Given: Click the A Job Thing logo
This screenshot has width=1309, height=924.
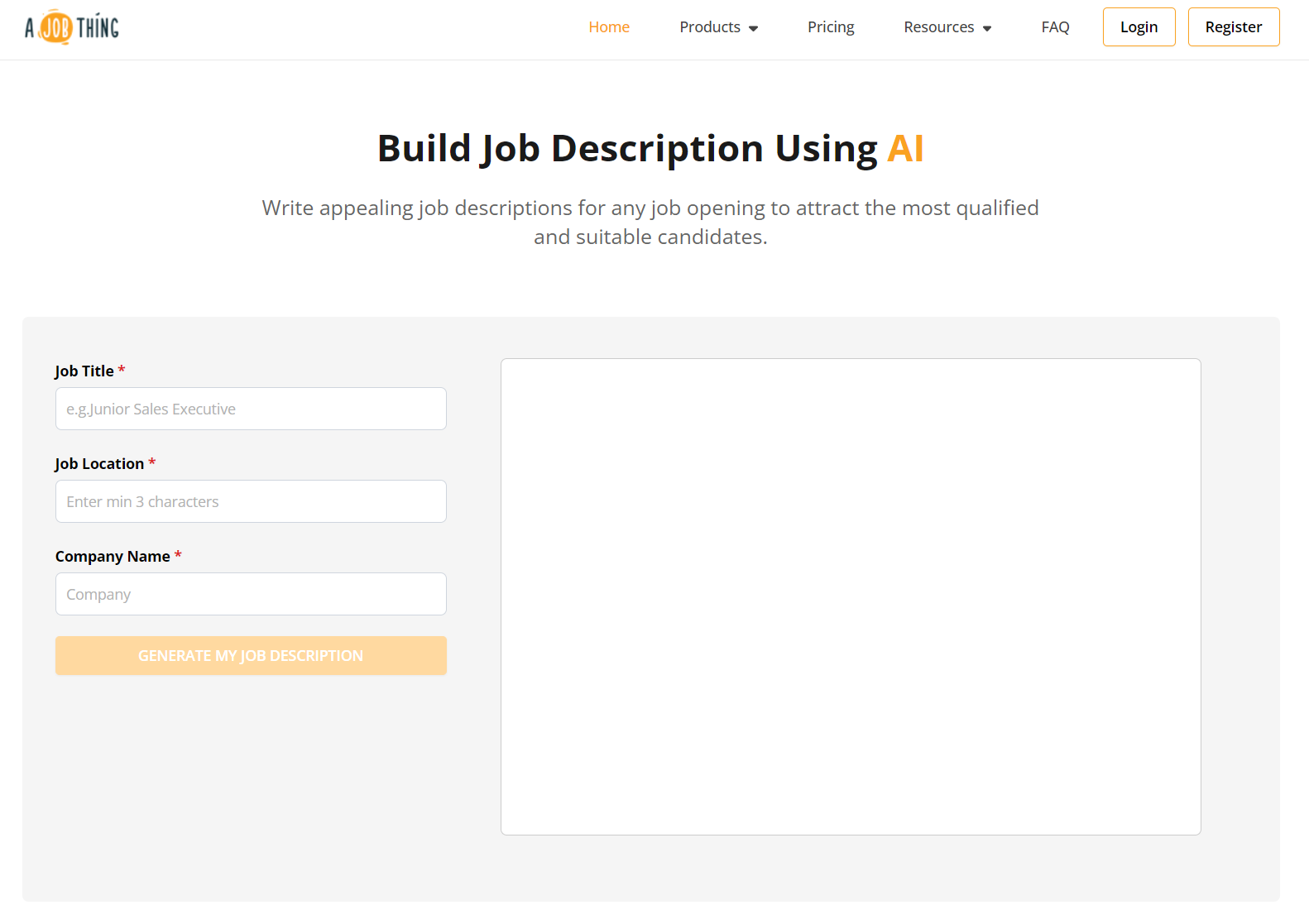Looking at the screenshot, I should tap(72, 27).
